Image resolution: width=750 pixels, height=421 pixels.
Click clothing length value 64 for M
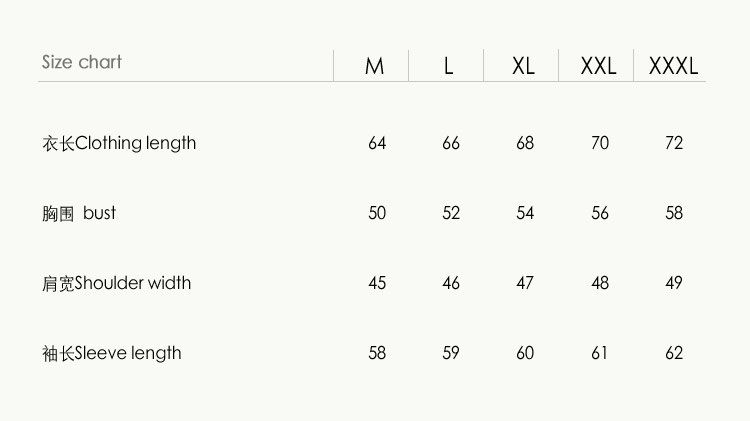click(x=377, y=143)
